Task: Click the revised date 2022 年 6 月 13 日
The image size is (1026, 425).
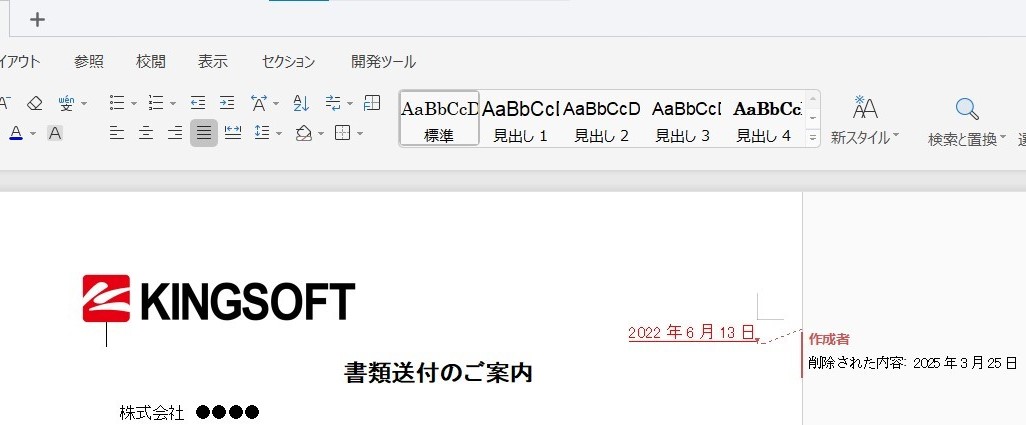Action: pos(692,332)
